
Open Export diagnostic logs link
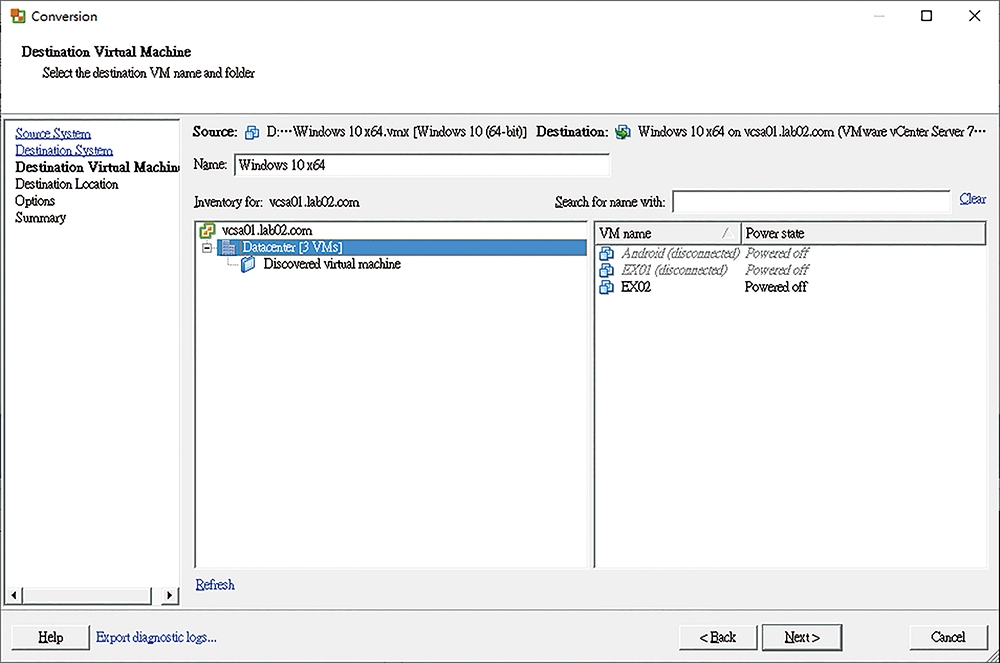pos(156,637)
